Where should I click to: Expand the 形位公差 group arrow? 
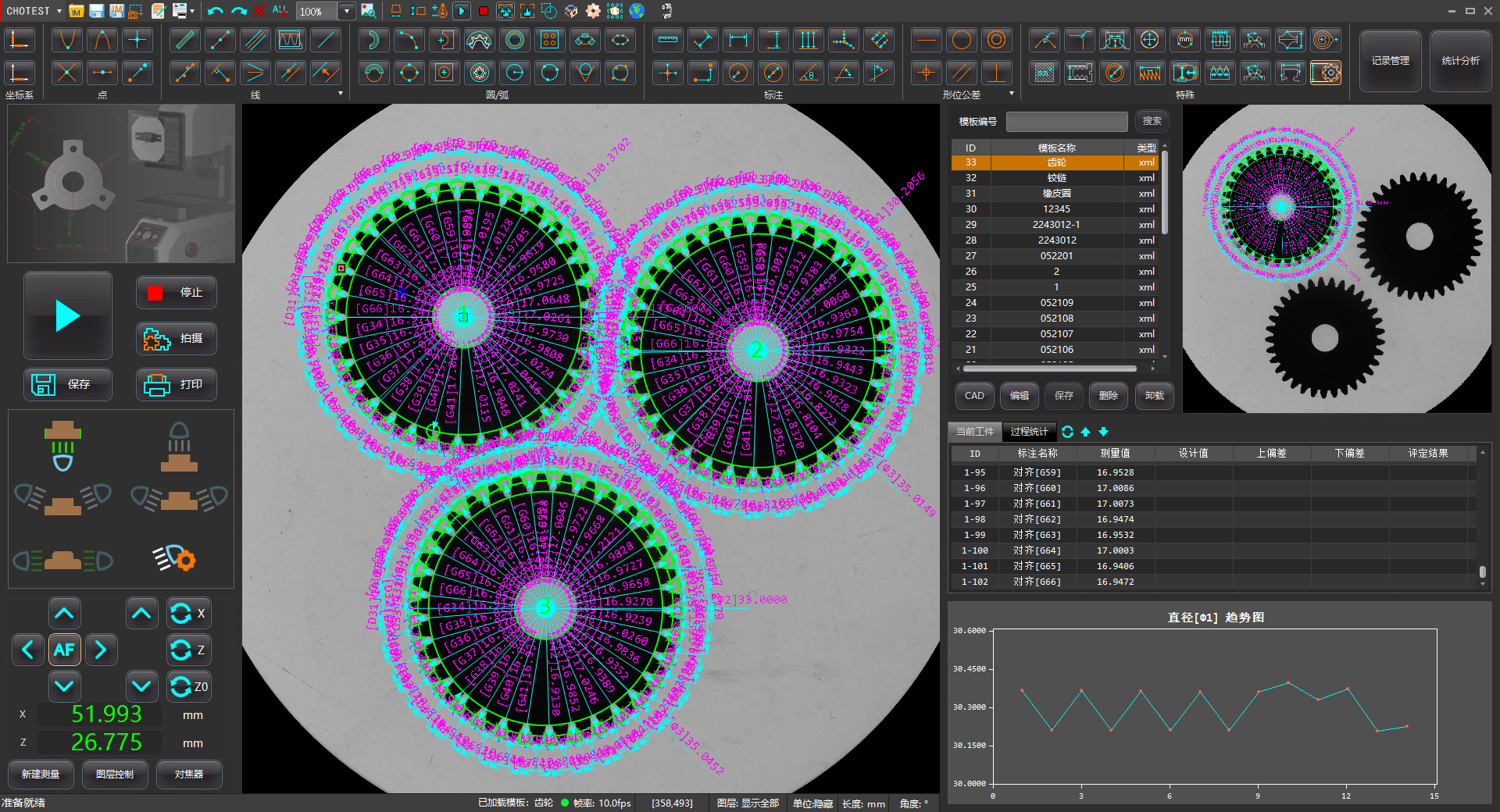1012,94
